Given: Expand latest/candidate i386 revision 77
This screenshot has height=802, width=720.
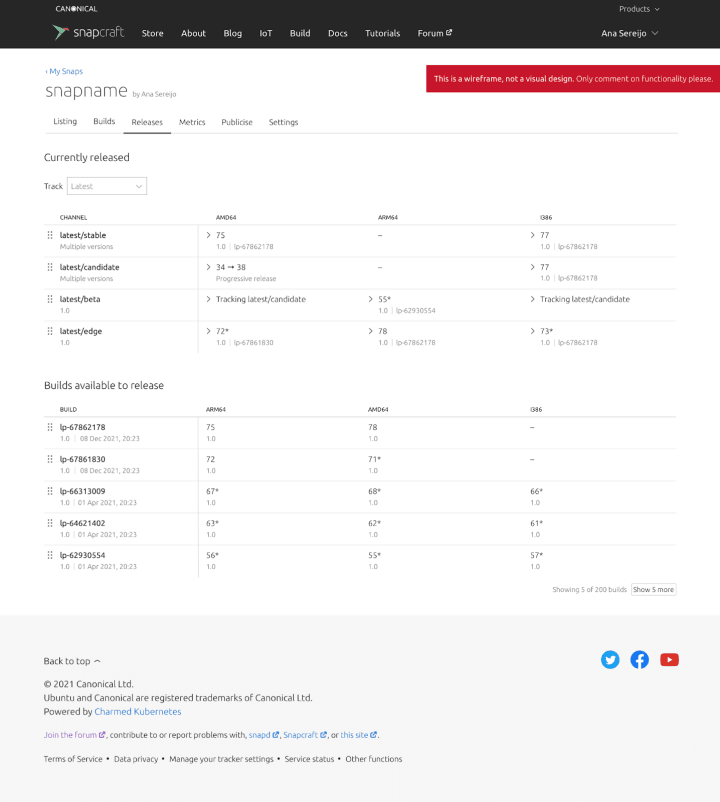Looking at the screenshot, I should tap(532, 267).
